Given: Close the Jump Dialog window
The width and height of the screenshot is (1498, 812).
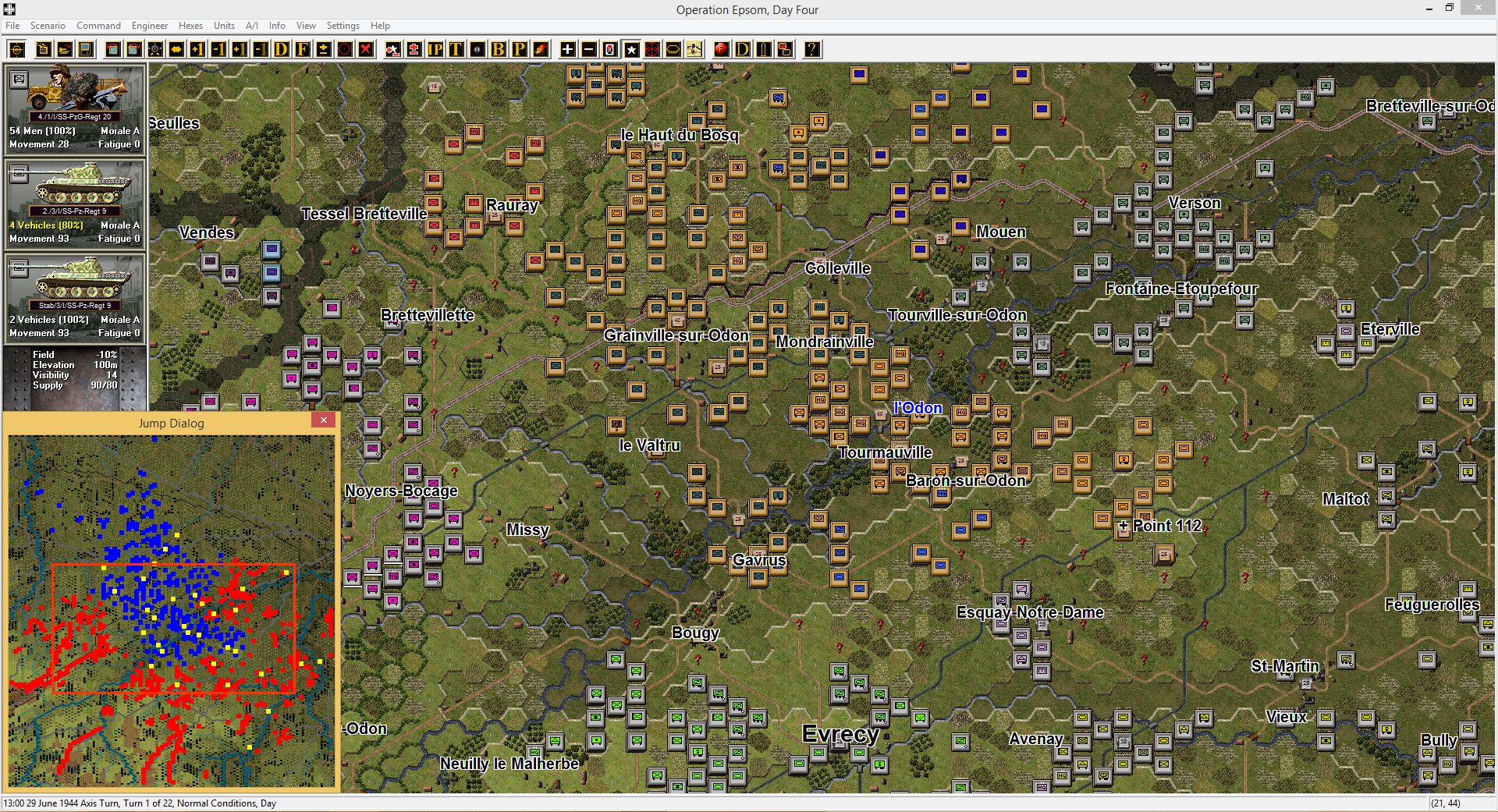Looking at the screenshot, I should point(324,420).
